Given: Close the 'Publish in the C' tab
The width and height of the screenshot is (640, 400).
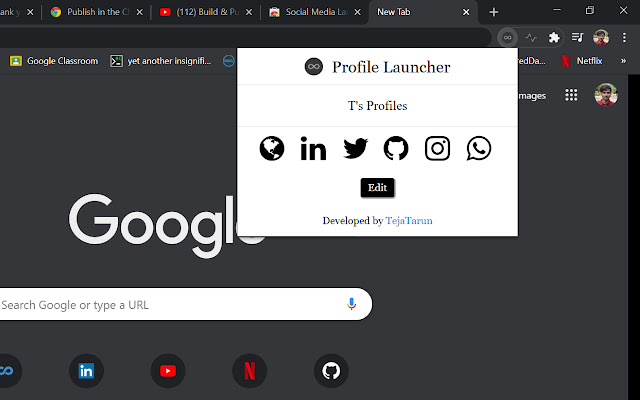Looking at the screenshot, I should tap(140, 12).
